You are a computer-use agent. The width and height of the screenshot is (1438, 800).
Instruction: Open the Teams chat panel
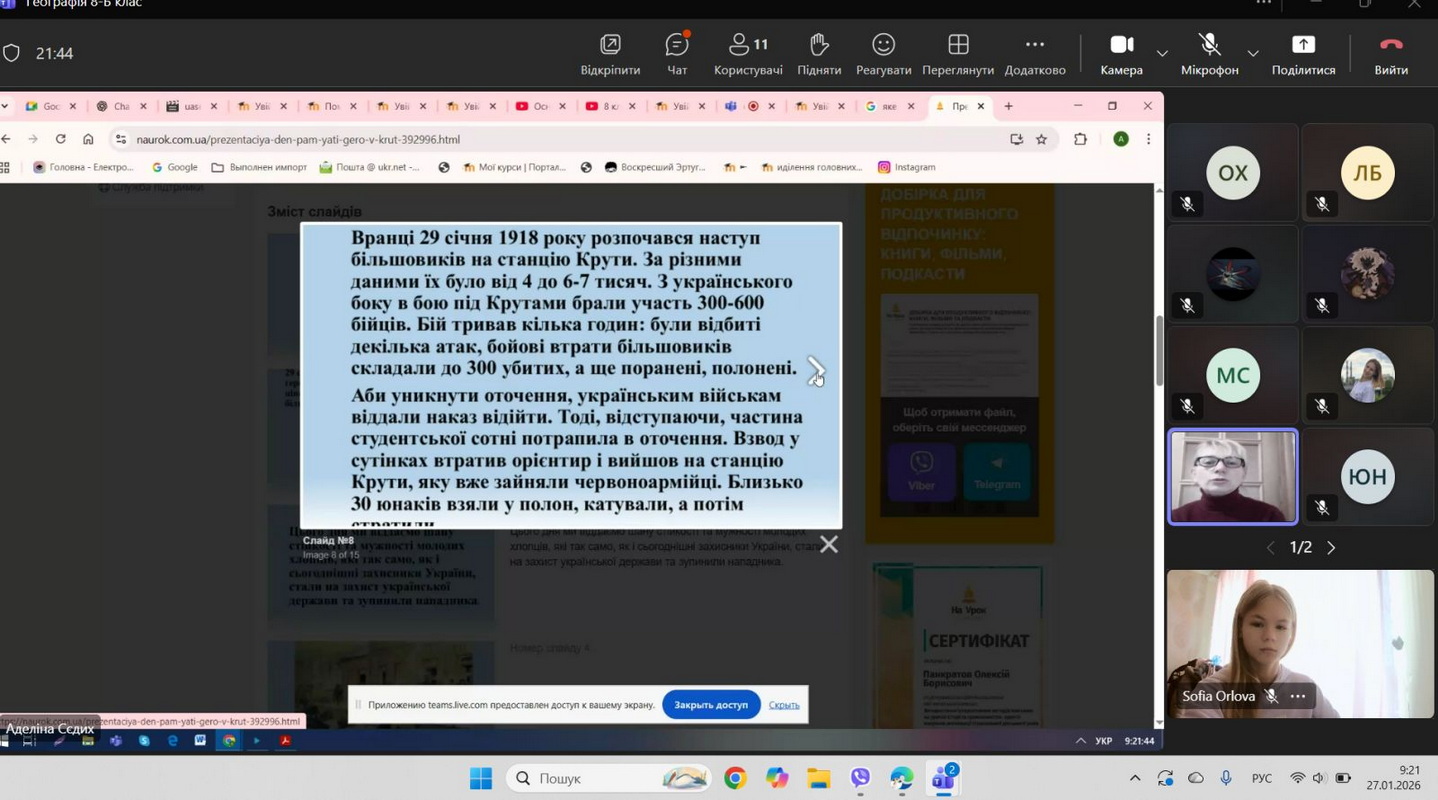pos(677,54)
